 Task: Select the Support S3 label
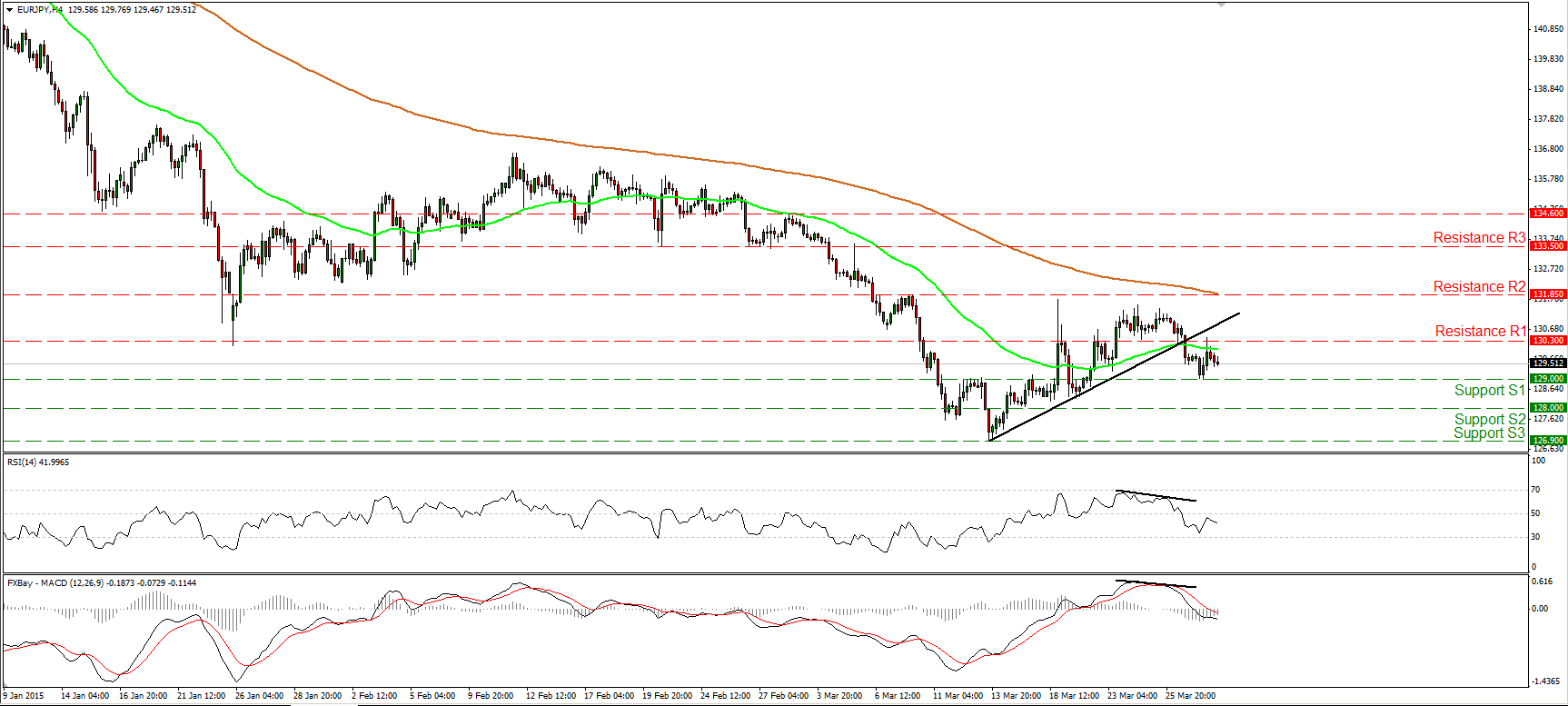1489,433
